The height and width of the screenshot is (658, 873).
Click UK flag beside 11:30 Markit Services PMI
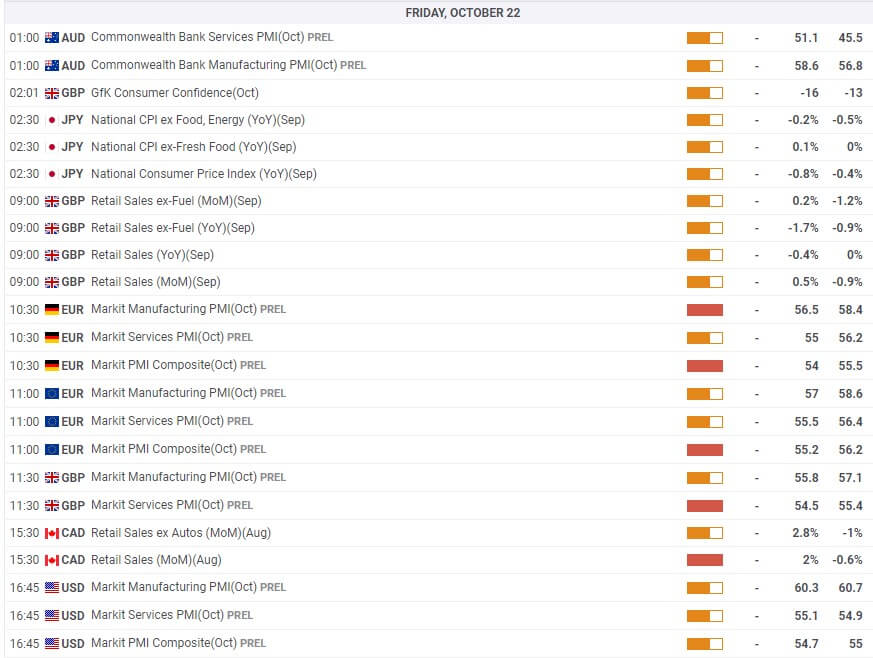click(52, 505)
